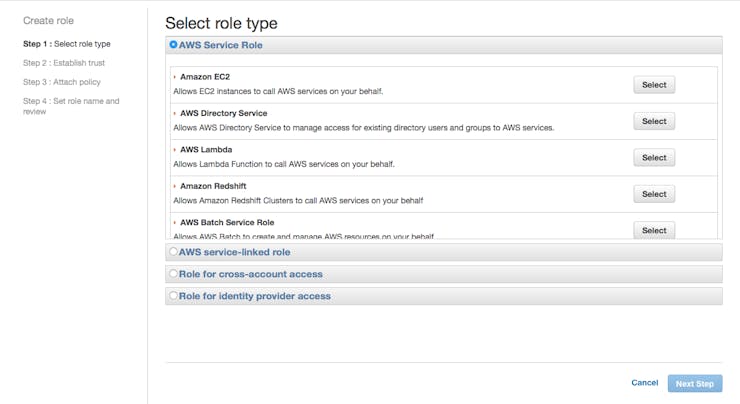Image resolution: width=740 pixels, height=404 pixels.
Task: Click the AWS Service Role header label
Action: tap(220, 45)
